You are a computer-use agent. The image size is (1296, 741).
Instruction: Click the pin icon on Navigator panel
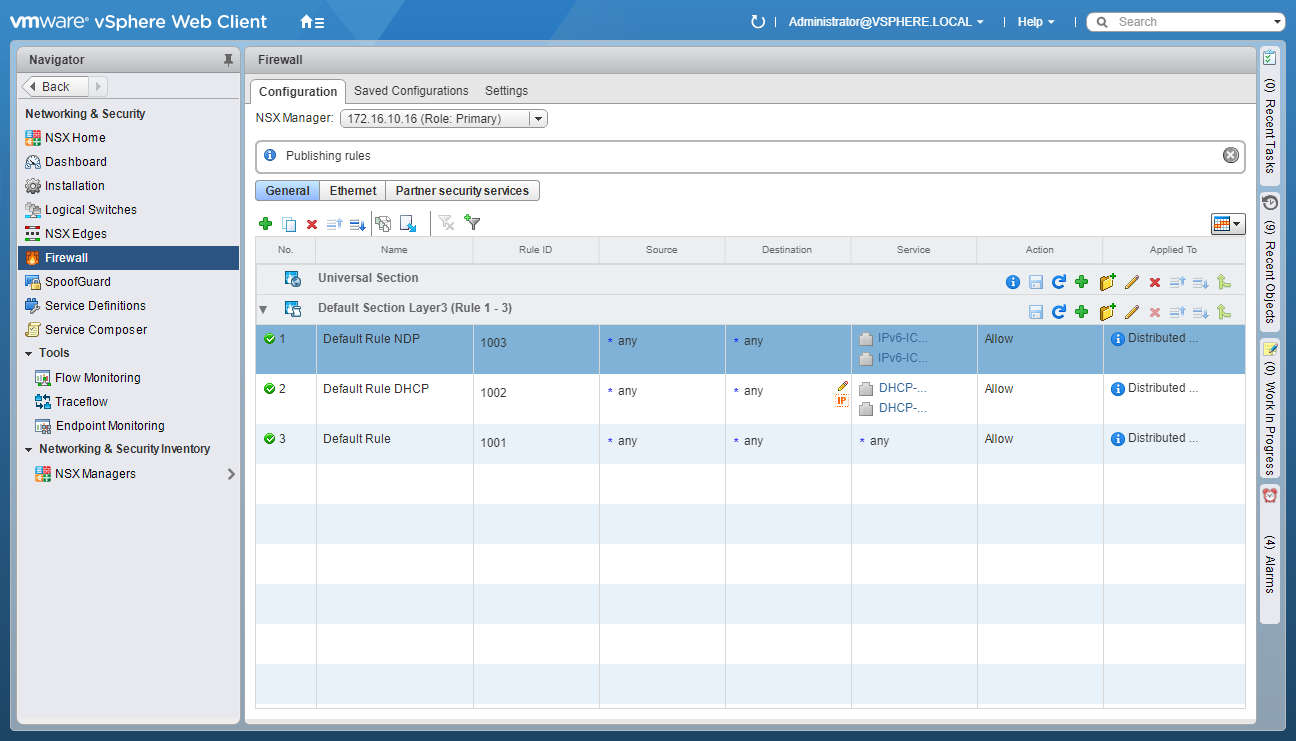tap(228, 60)
